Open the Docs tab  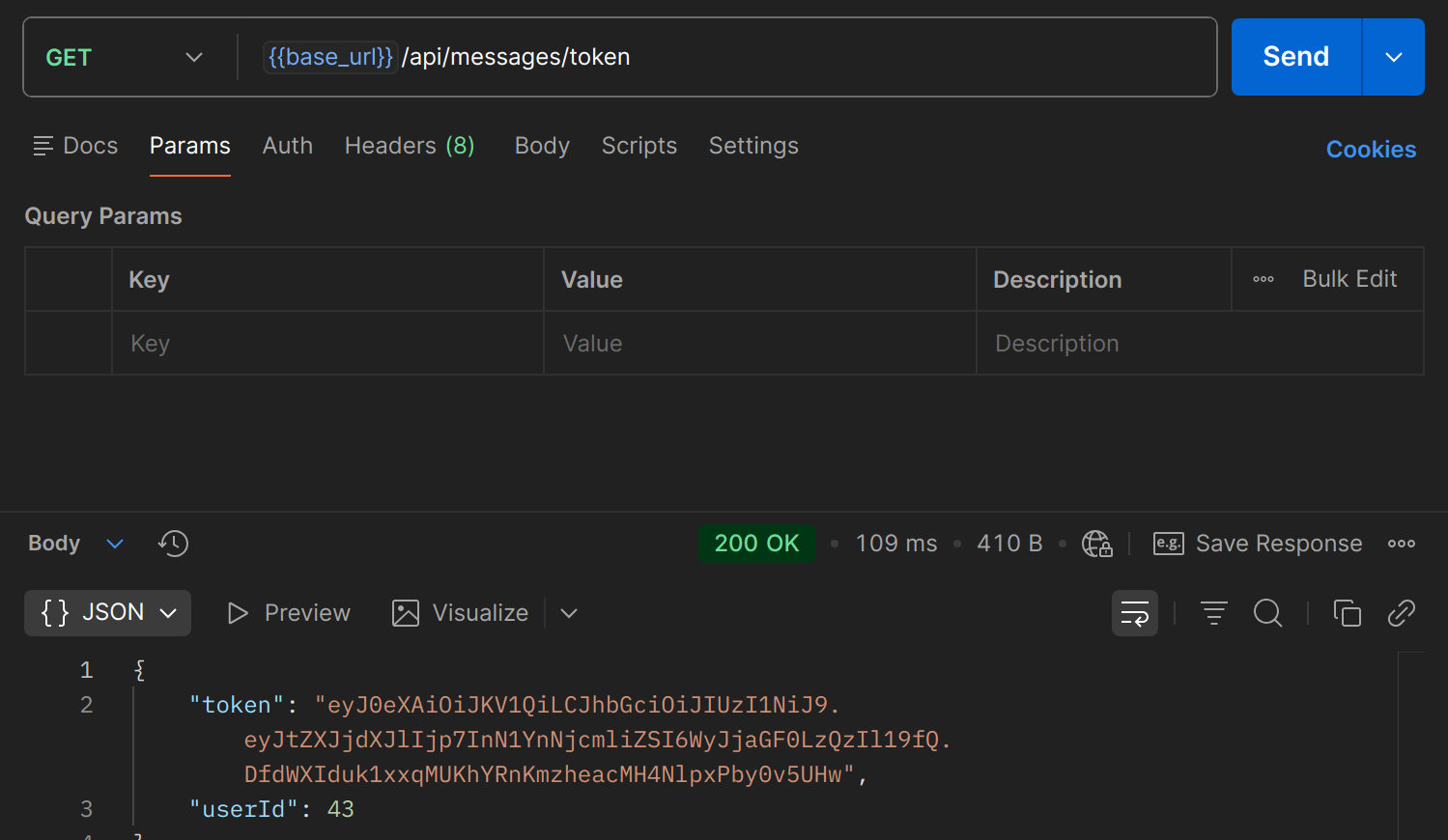click(x=75, y=146)
